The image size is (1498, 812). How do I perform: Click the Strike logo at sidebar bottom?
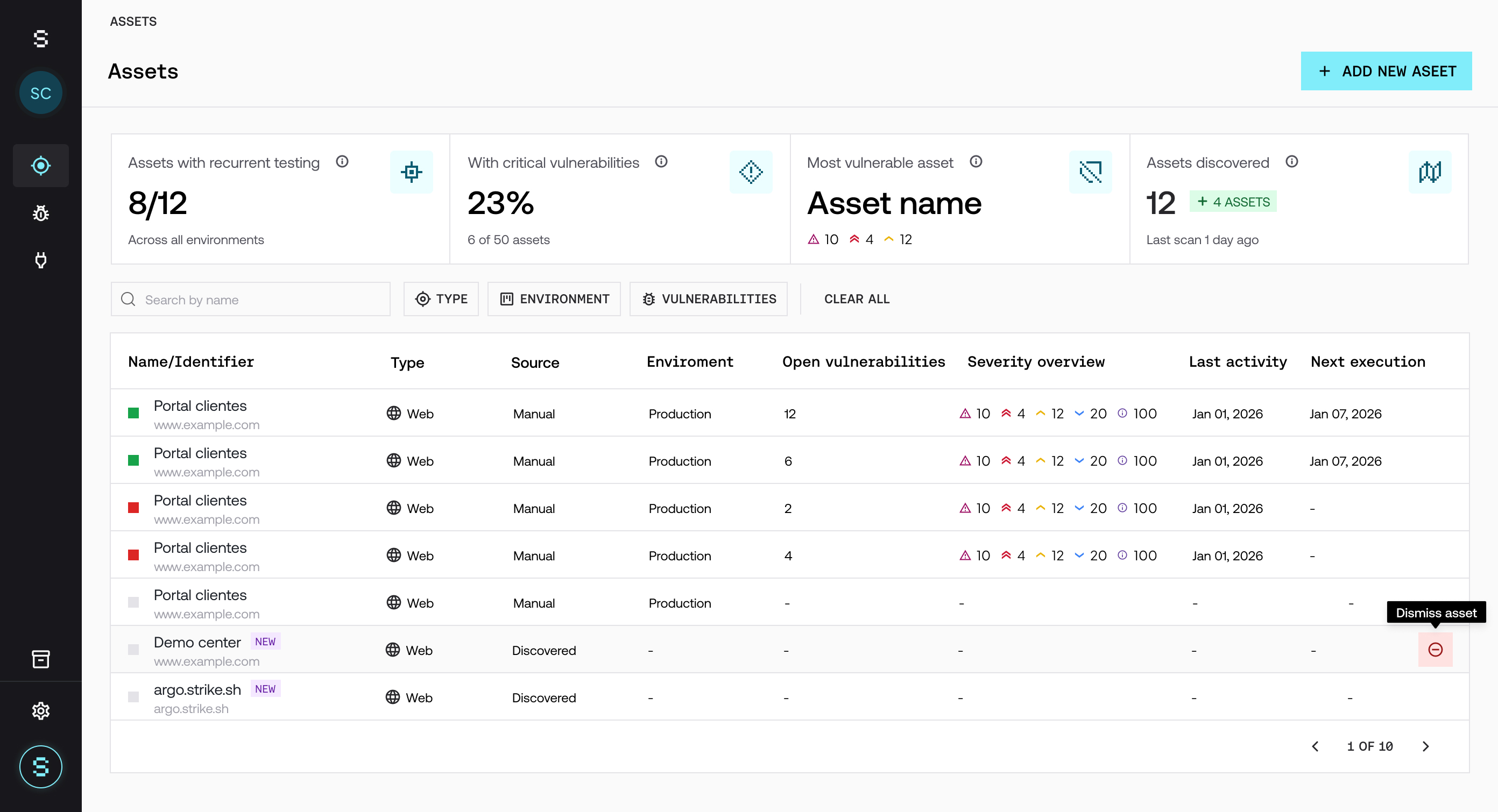41,766
